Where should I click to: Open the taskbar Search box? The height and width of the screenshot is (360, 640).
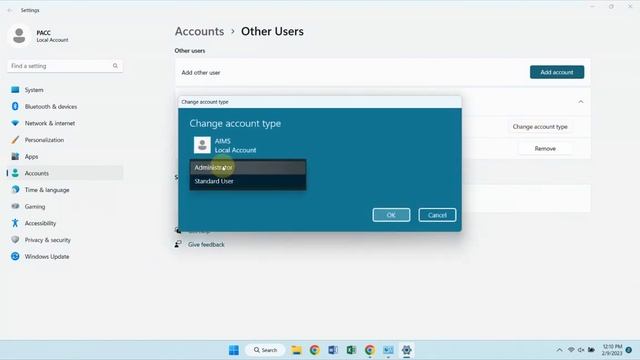click(x=265, y=350)
